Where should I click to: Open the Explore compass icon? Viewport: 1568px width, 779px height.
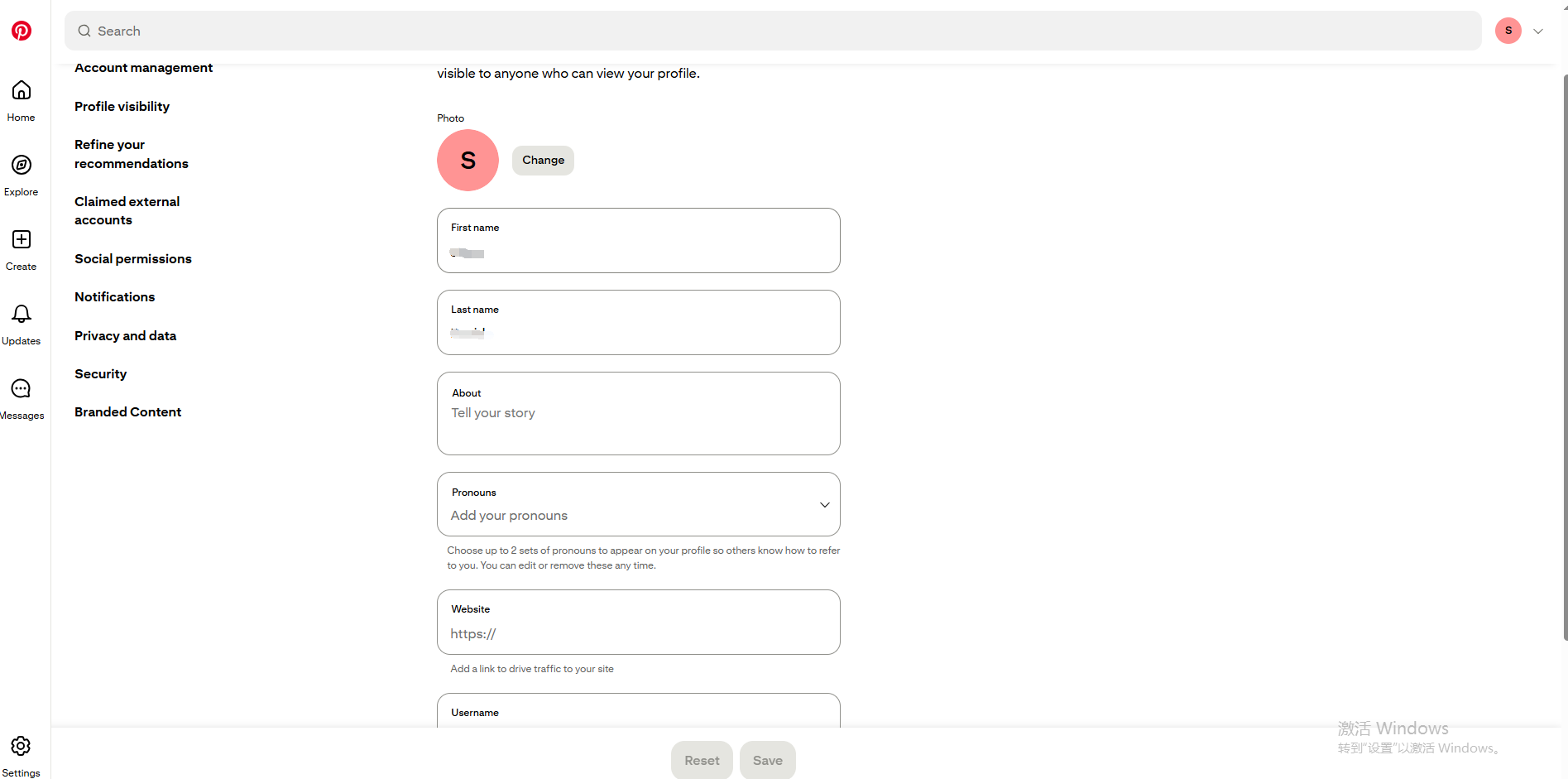tap(22, 166)
